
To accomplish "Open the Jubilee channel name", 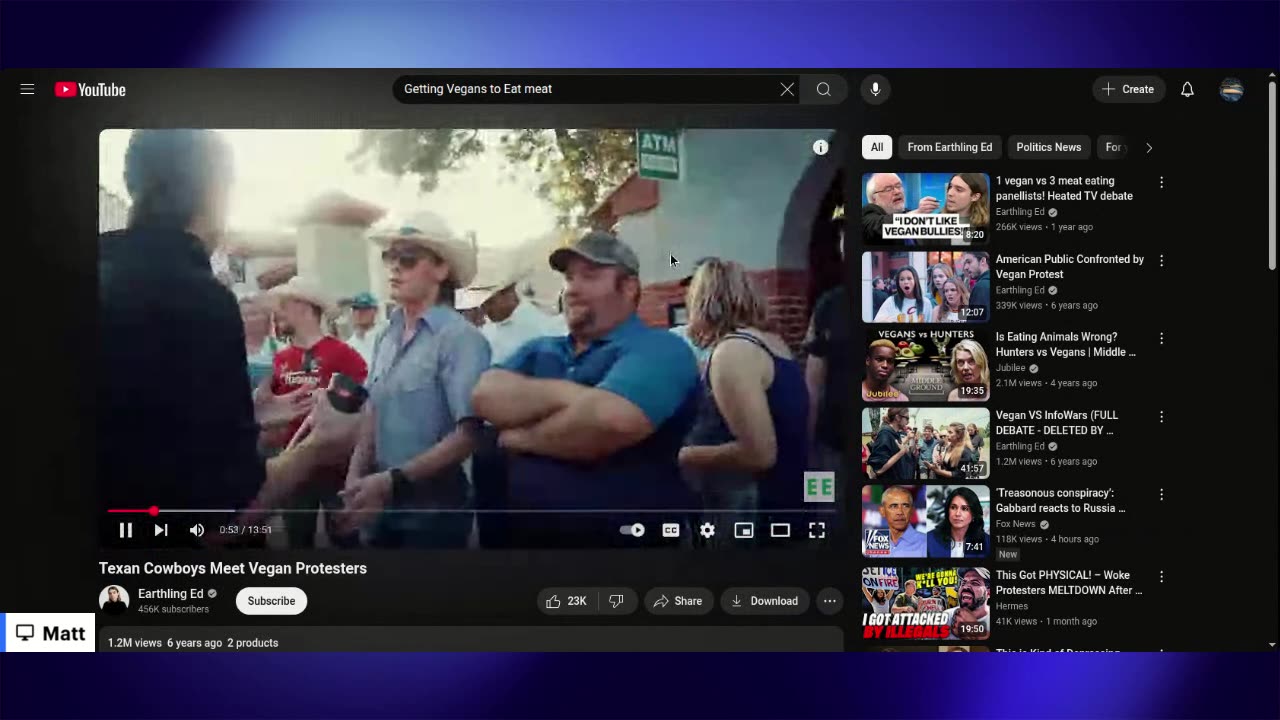I will 1011,368.
